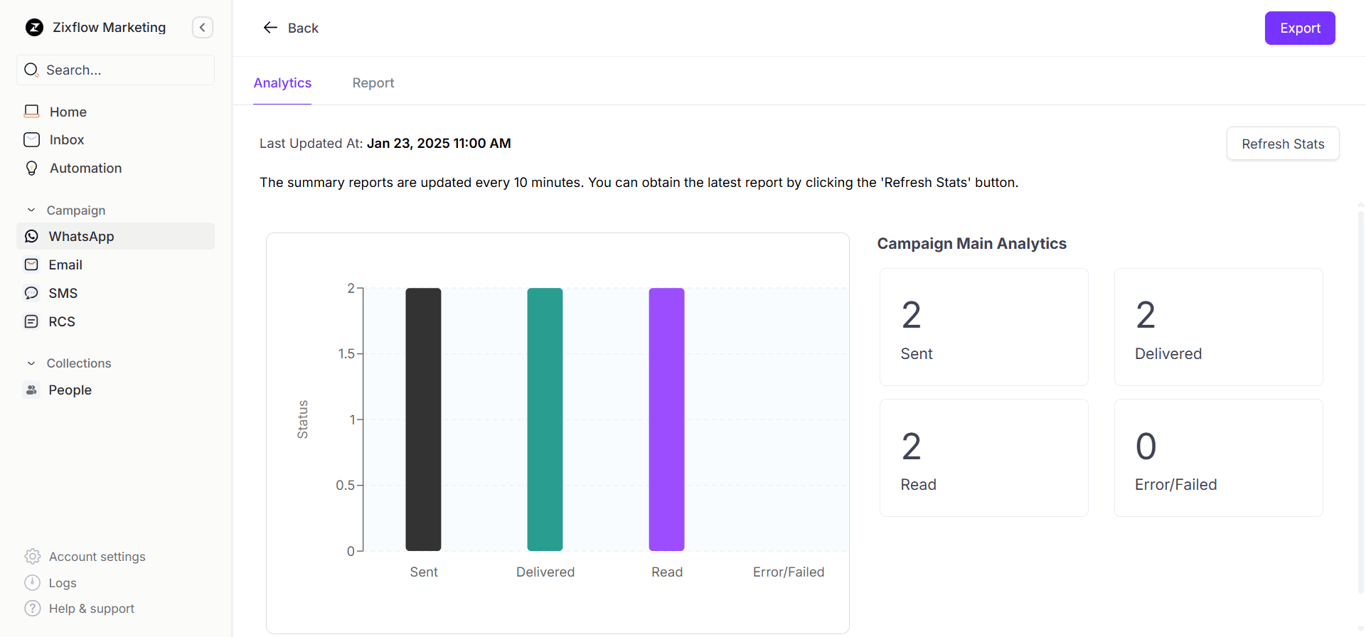Navigate back using the back arrow
Viewport: 1366px width, 637px height.
coord(270,27)
